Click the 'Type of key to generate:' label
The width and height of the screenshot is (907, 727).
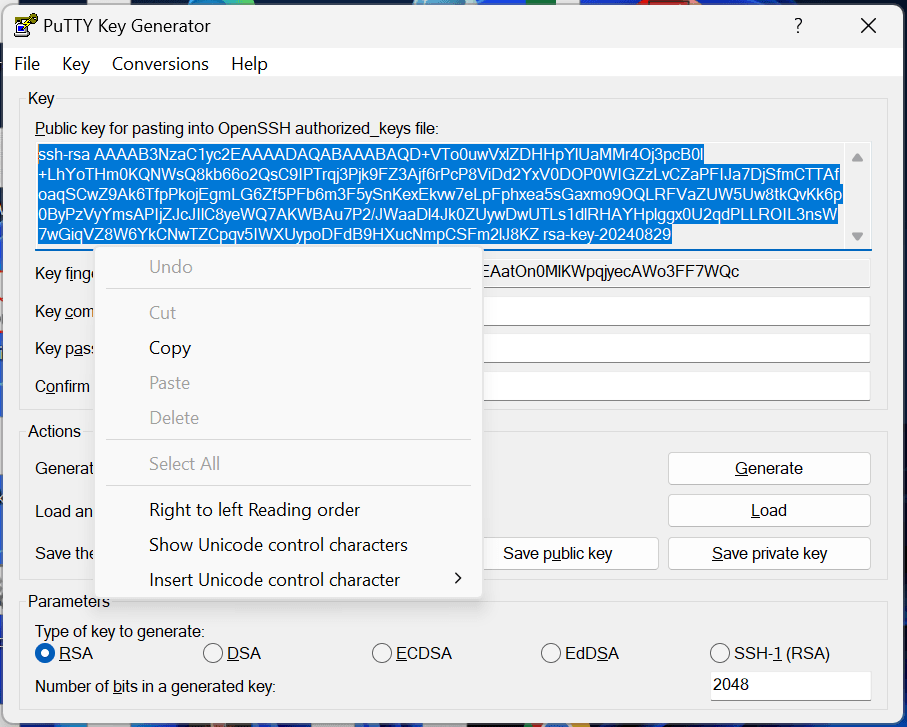click(120, 631)
